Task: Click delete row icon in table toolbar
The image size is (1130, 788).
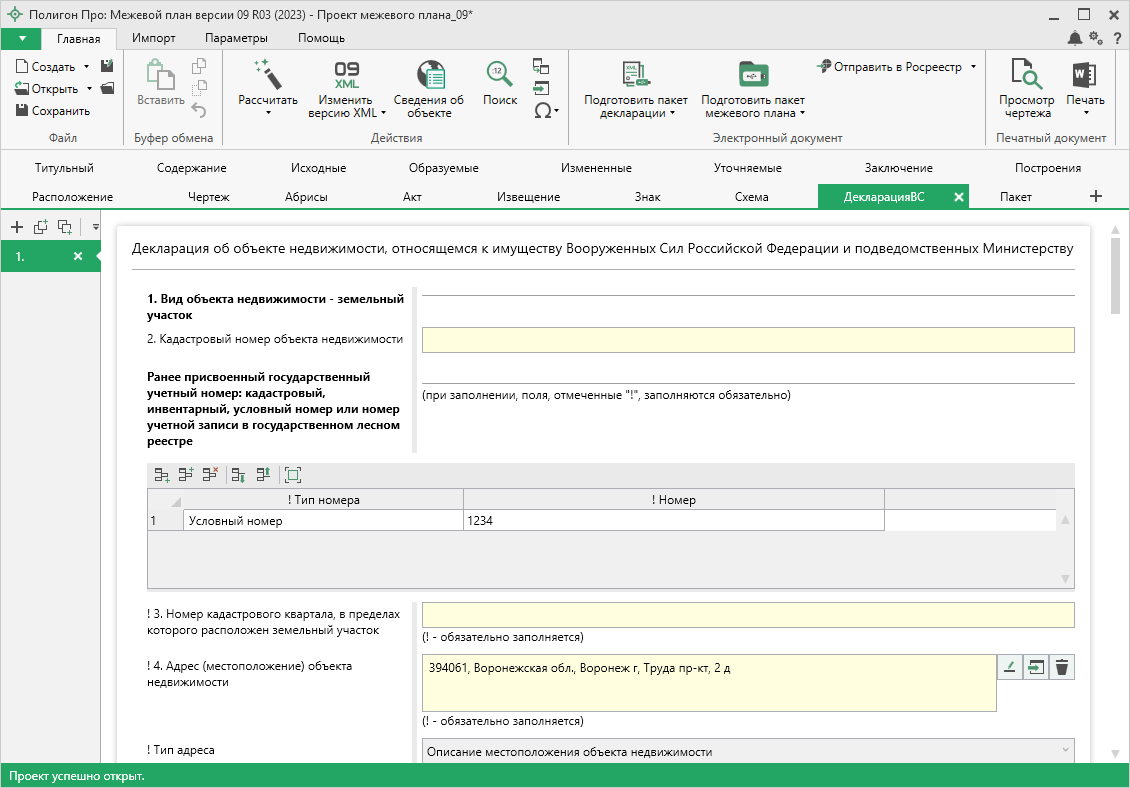Action: [x=210, y=475]
